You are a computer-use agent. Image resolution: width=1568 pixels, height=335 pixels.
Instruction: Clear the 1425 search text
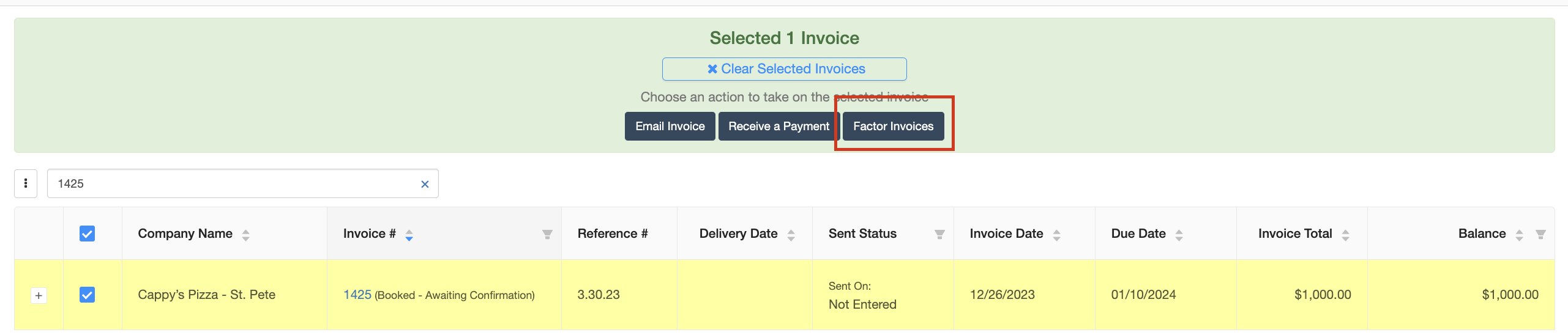tap(425, 184)
